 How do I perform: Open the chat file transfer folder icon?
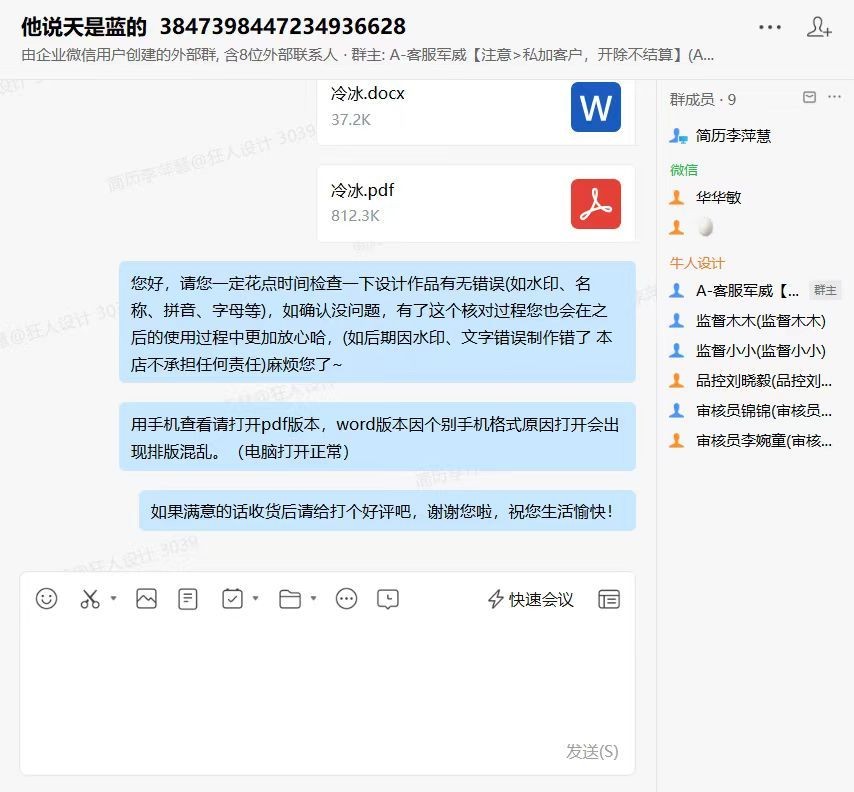point(292,599)
